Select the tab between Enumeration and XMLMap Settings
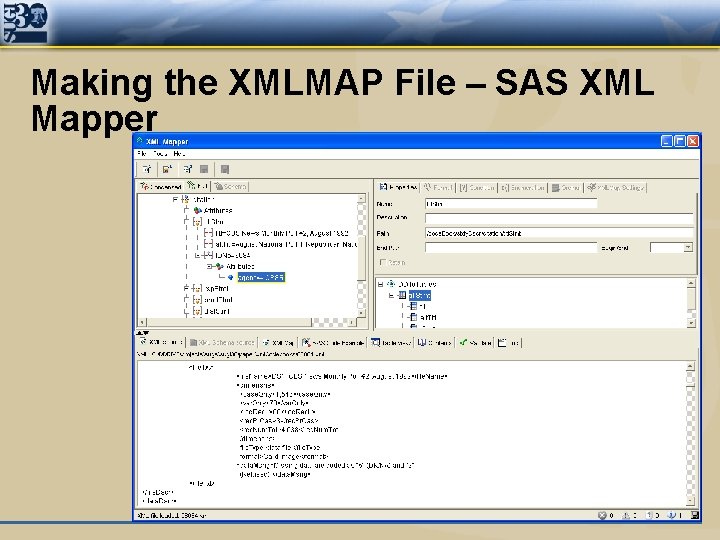720x540 pixels. click(x=566, y=187)
